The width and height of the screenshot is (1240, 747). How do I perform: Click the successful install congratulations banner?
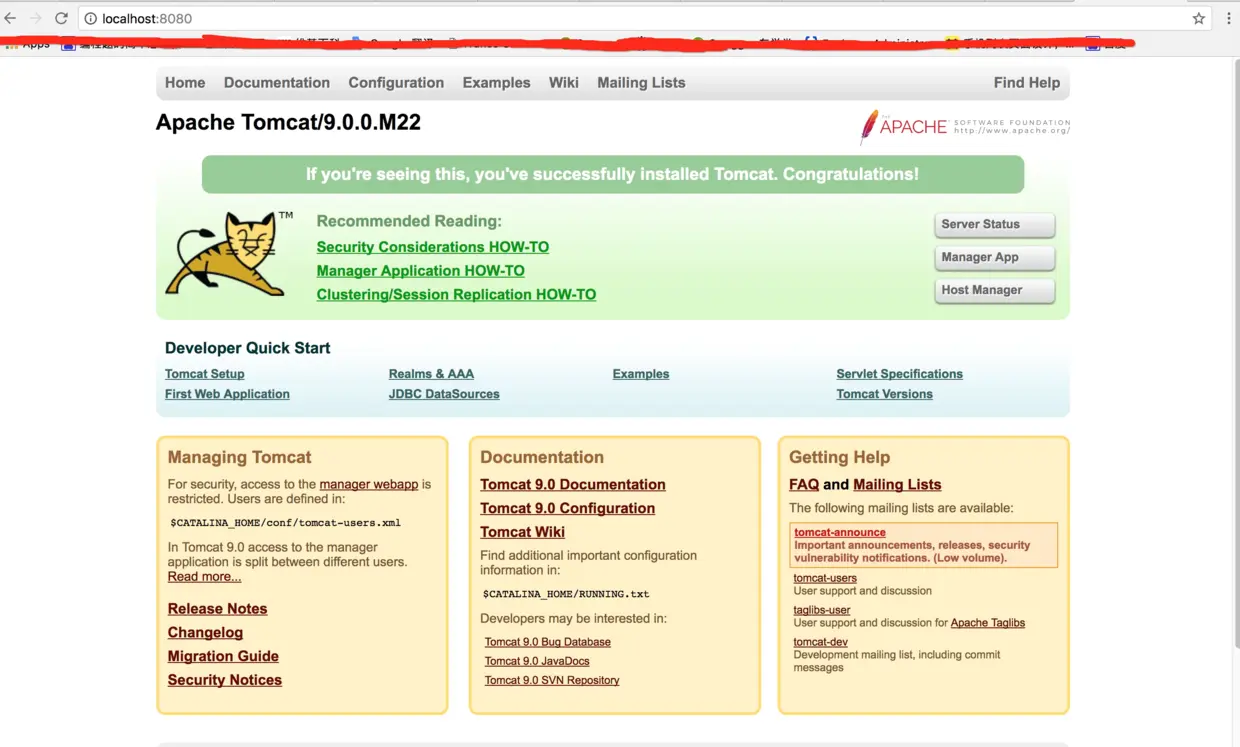pyautogui.click(x=613, y=174)
